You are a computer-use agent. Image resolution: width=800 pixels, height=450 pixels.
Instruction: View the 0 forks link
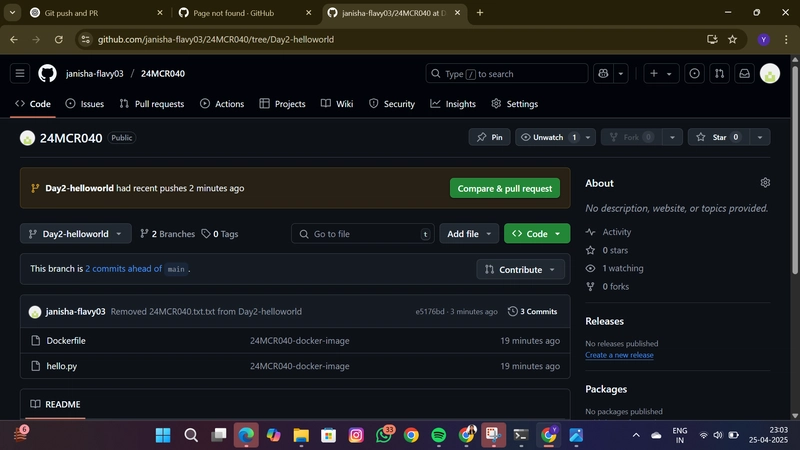pyautogui.click(x=615, y=286)
